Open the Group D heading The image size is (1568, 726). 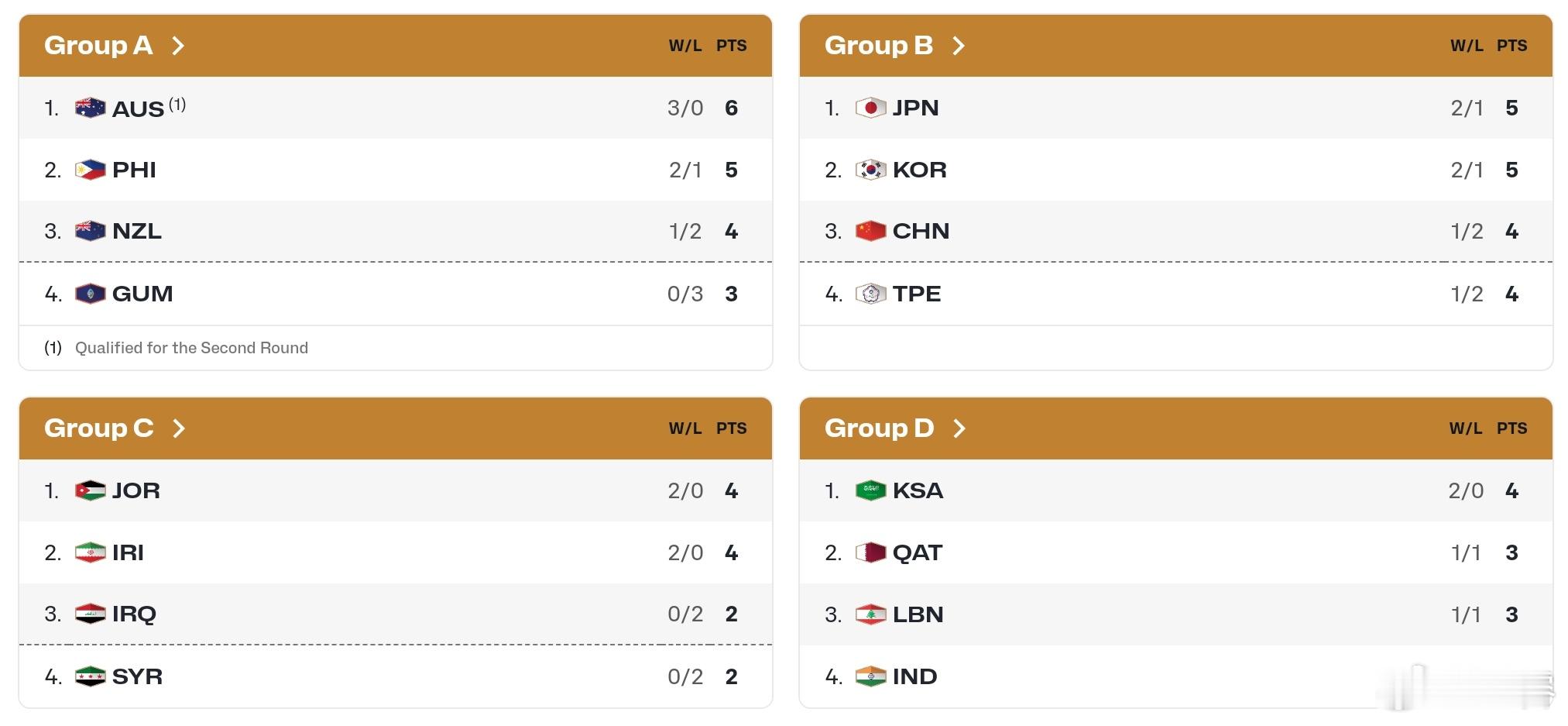point(879,428)
